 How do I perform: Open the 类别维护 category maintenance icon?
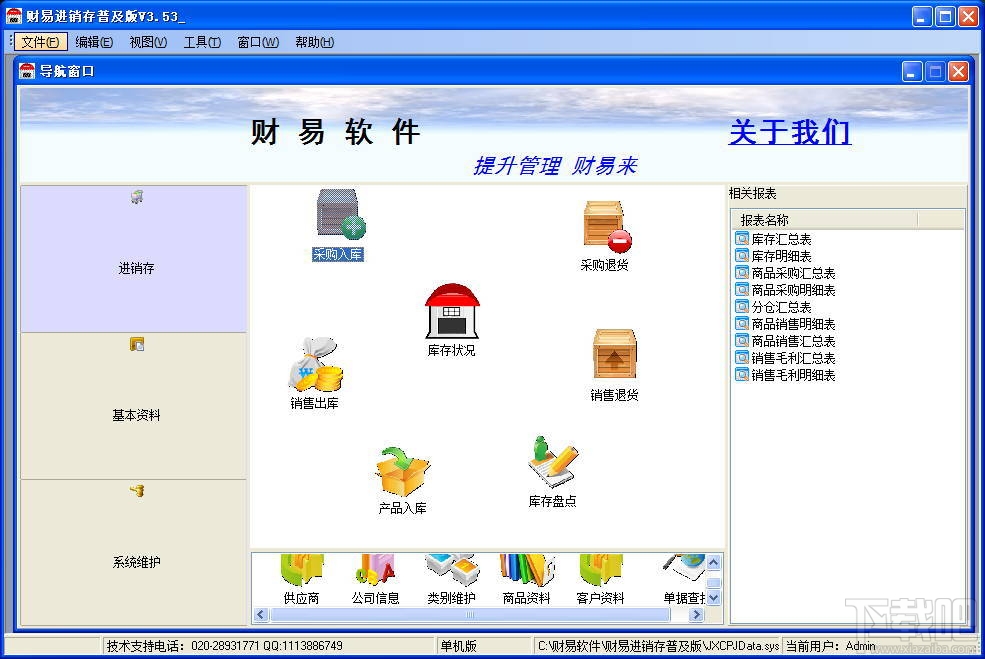click(x=451, y=577)
